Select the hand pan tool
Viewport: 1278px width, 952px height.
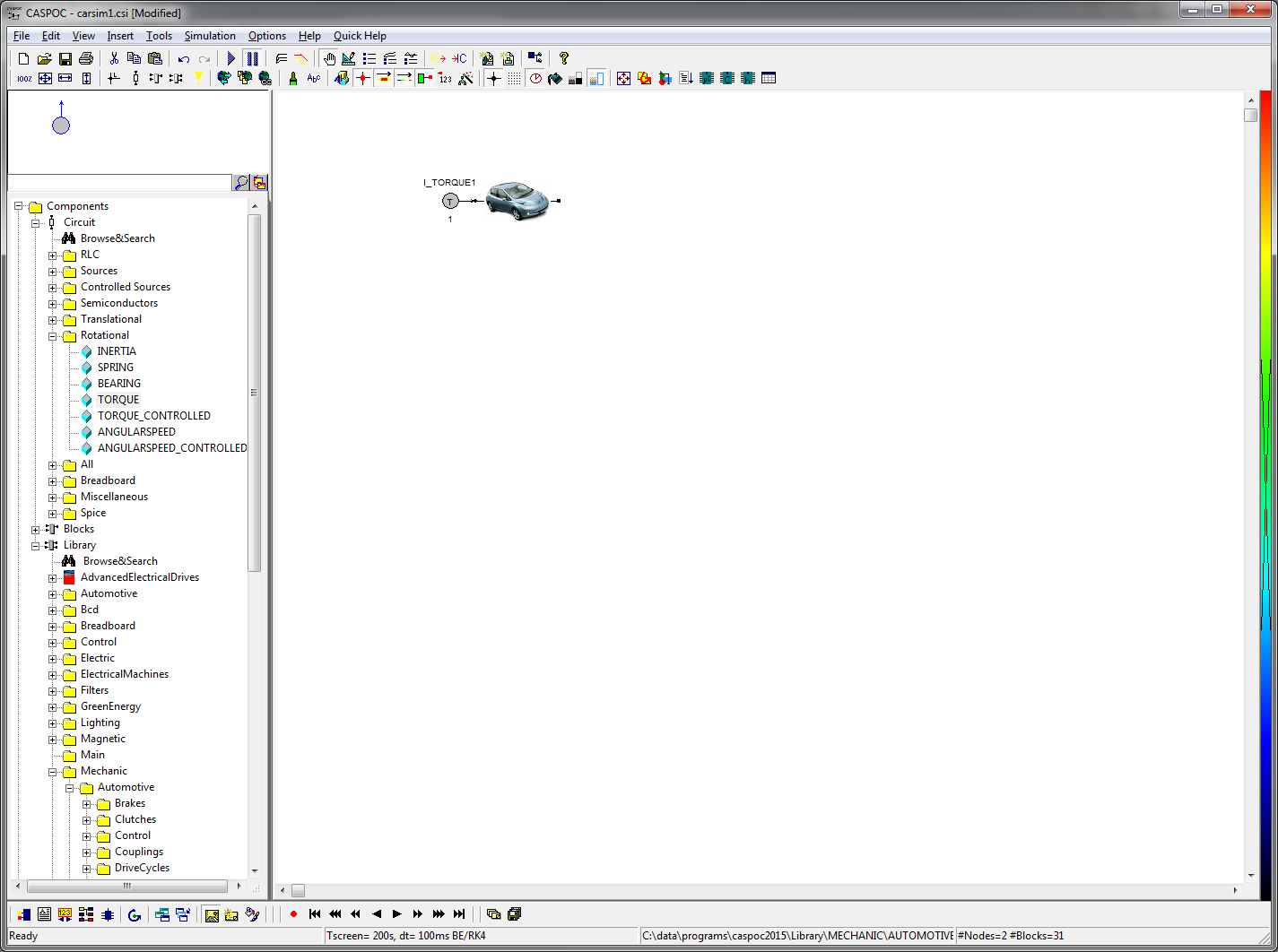[329, 58]
